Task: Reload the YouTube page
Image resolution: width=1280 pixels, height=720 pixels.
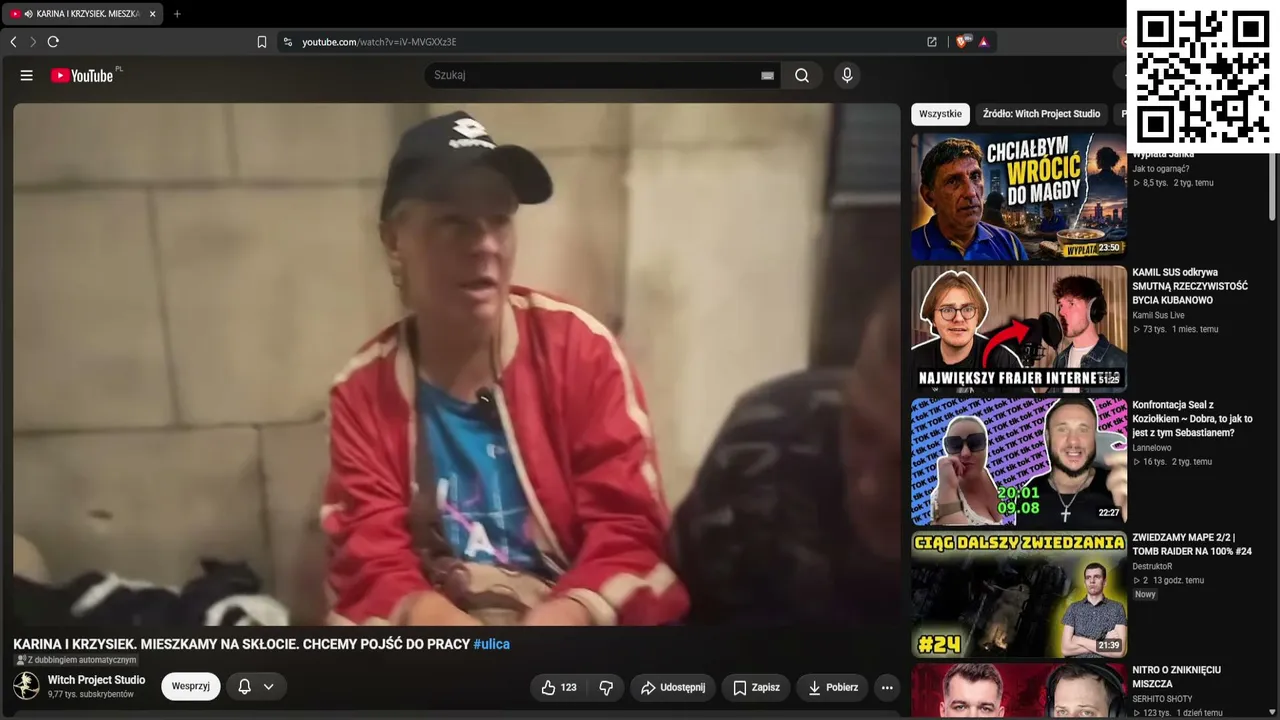Action: (x=53, y=42)
